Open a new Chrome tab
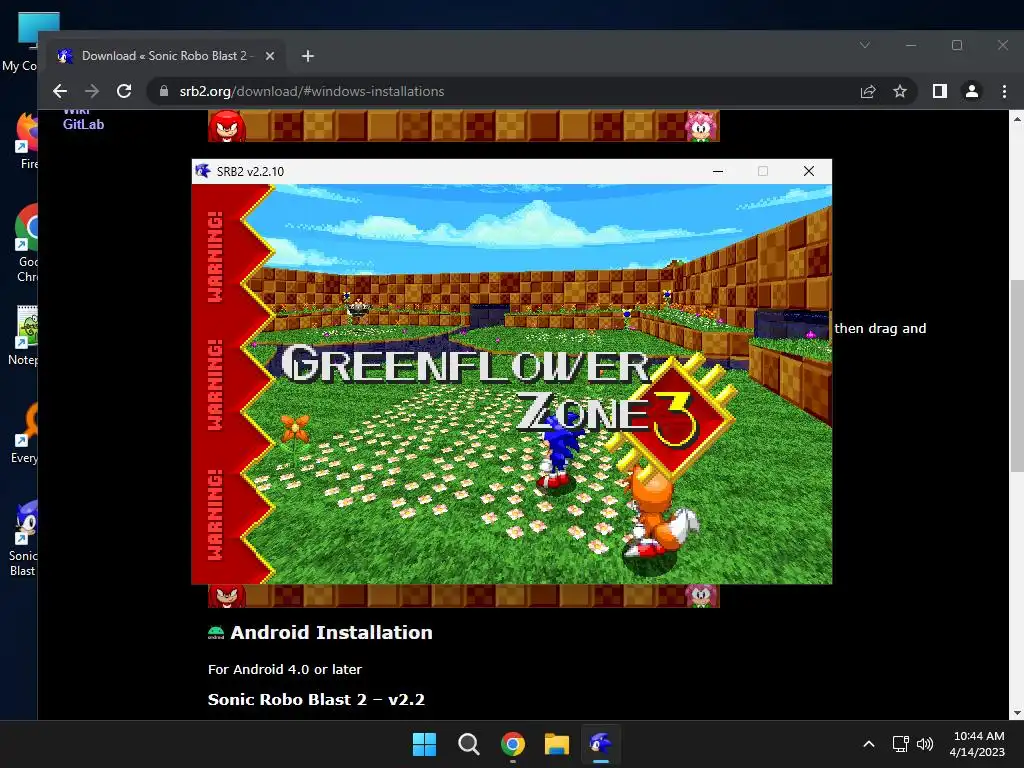 tap(308, 56)
